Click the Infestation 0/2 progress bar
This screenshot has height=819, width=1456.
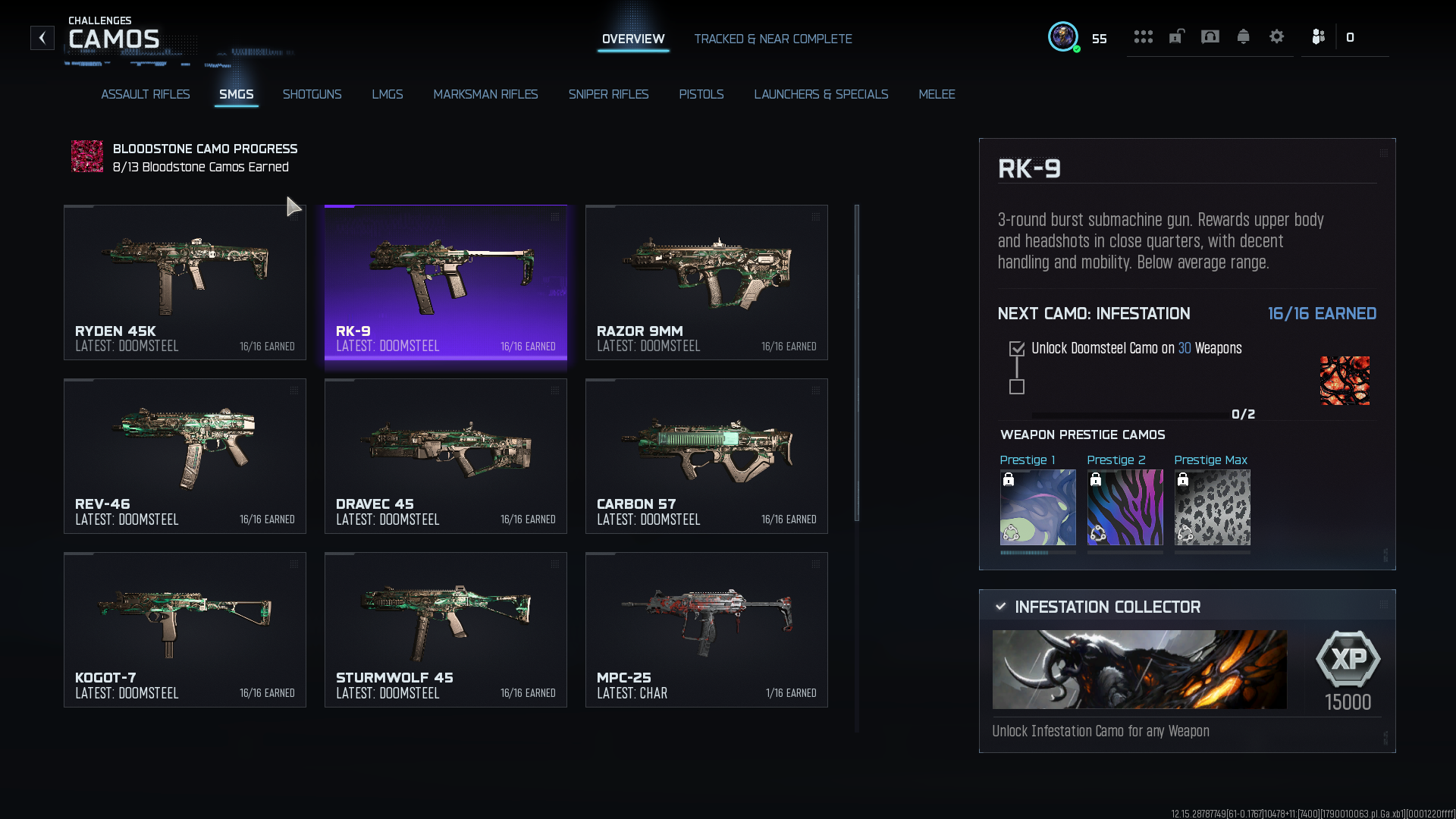(x=1130, y=415)
